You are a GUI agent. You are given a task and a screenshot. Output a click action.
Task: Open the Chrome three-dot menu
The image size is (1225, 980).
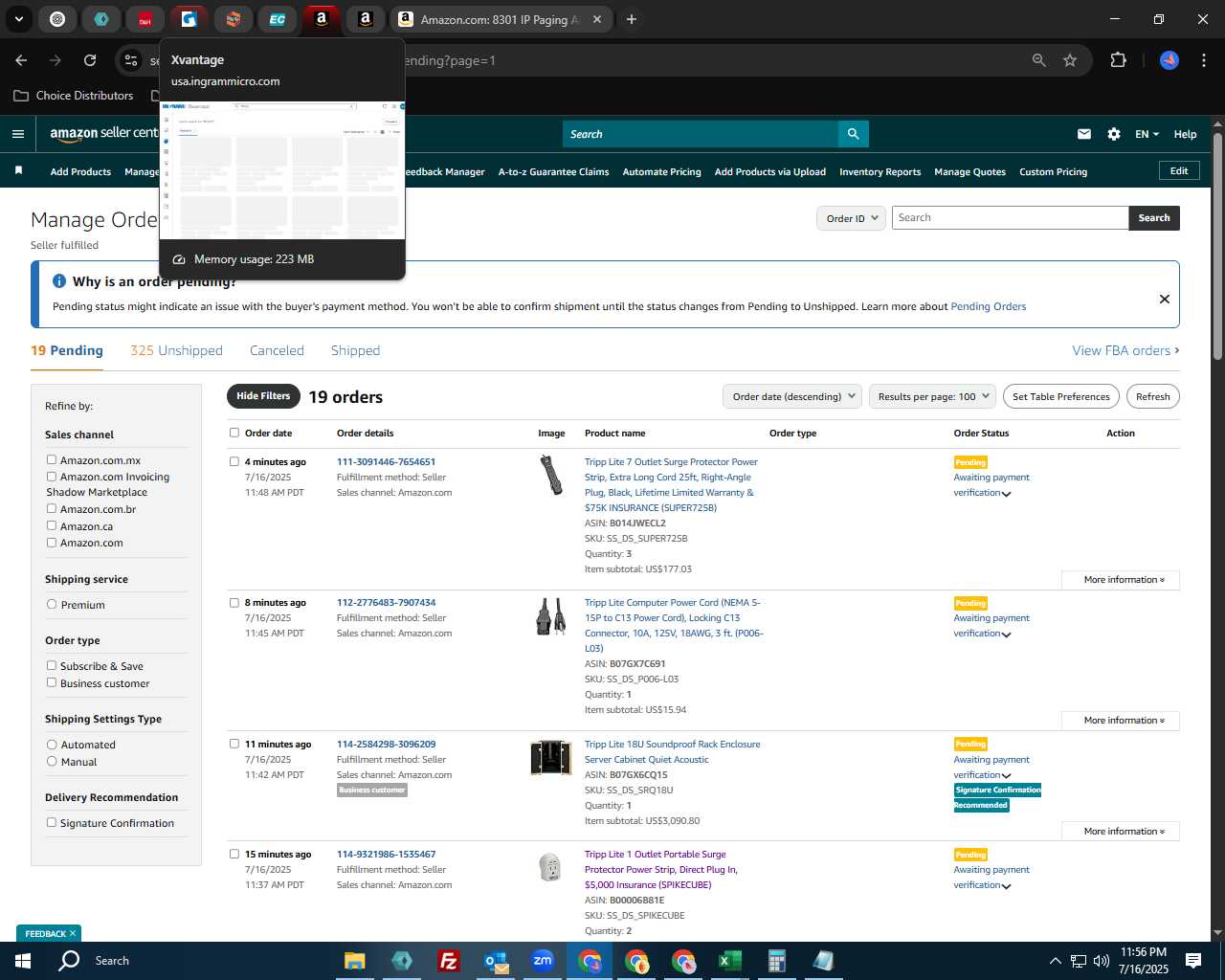click(1202, 60)
